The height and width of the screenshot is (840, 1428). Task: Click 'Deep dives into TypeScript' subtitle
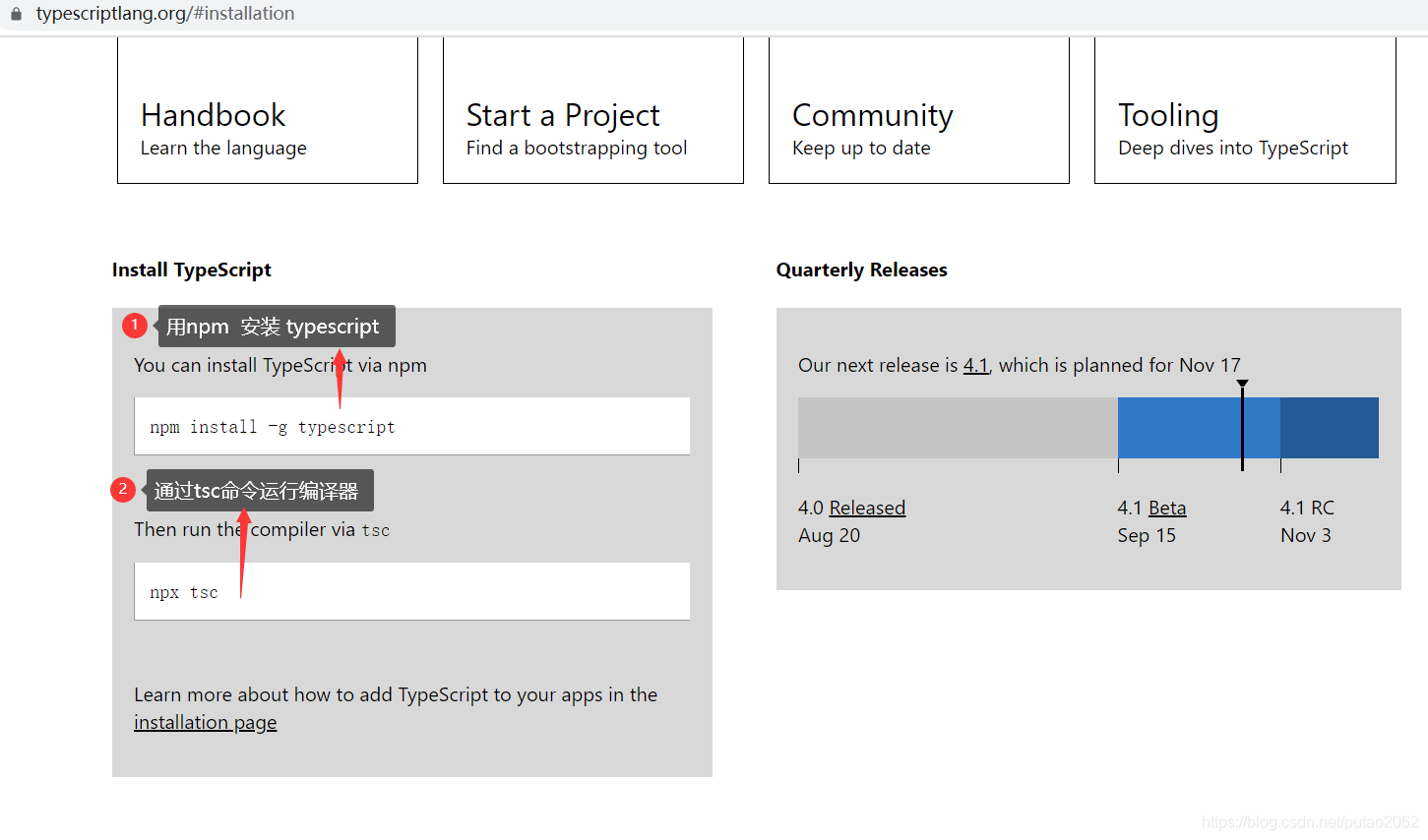point(1233,148)
